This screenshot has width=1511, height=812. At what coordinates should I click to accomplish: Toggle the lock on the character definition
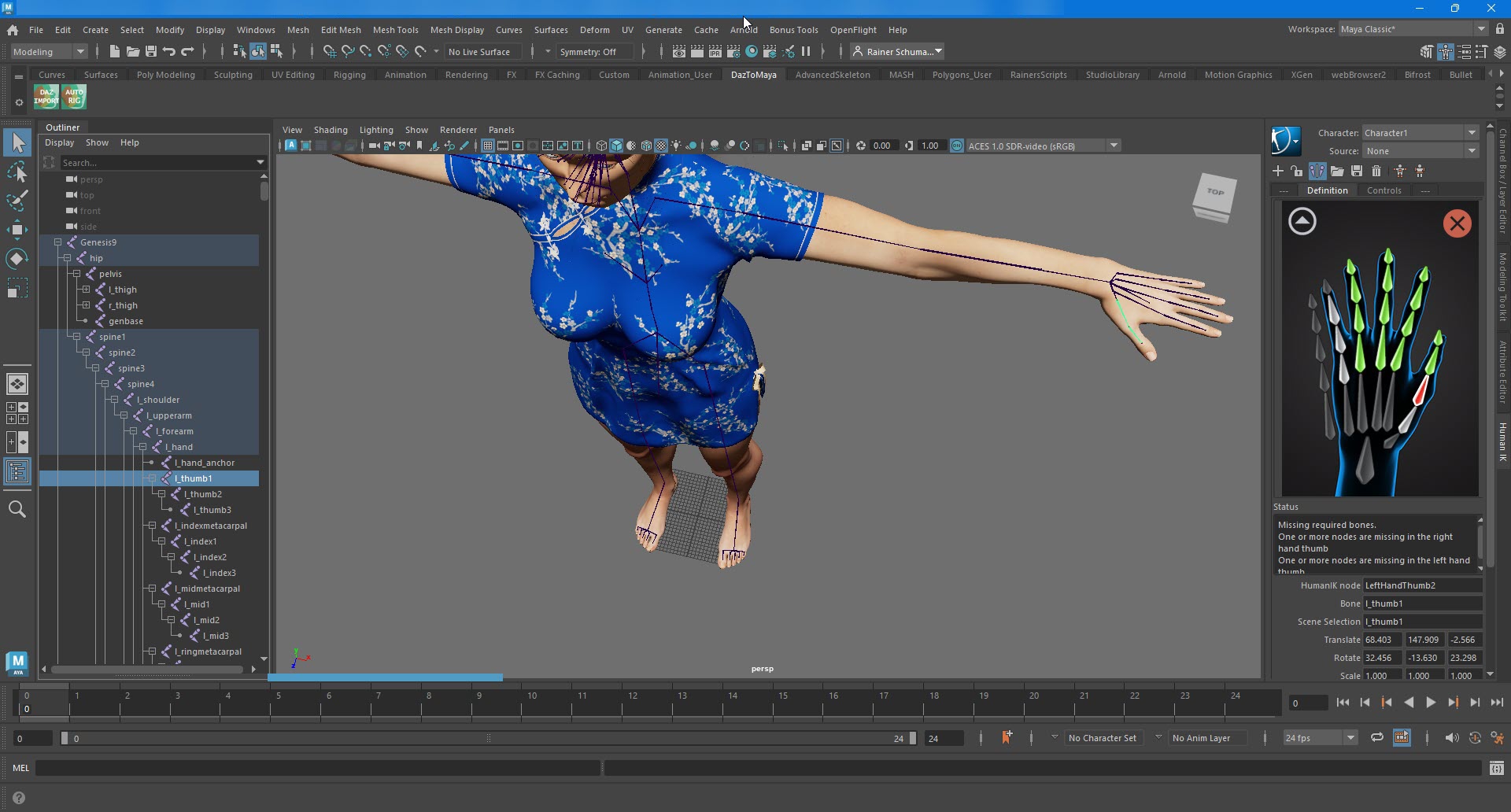coord(1296,171)
